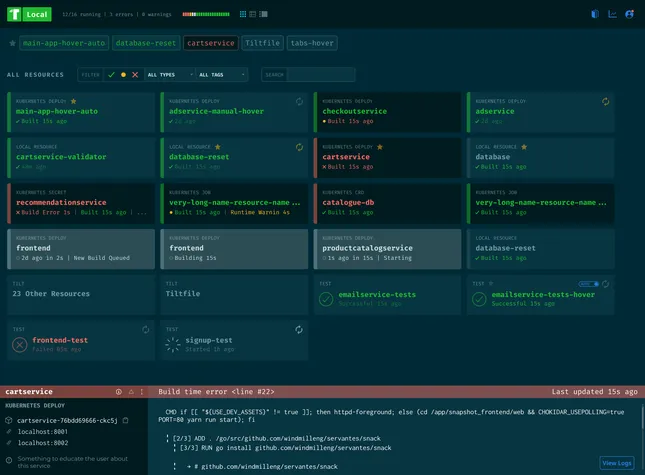Open the docs book icon in header
The height and width of the screenshot is (475, 645).
[595, 14]
